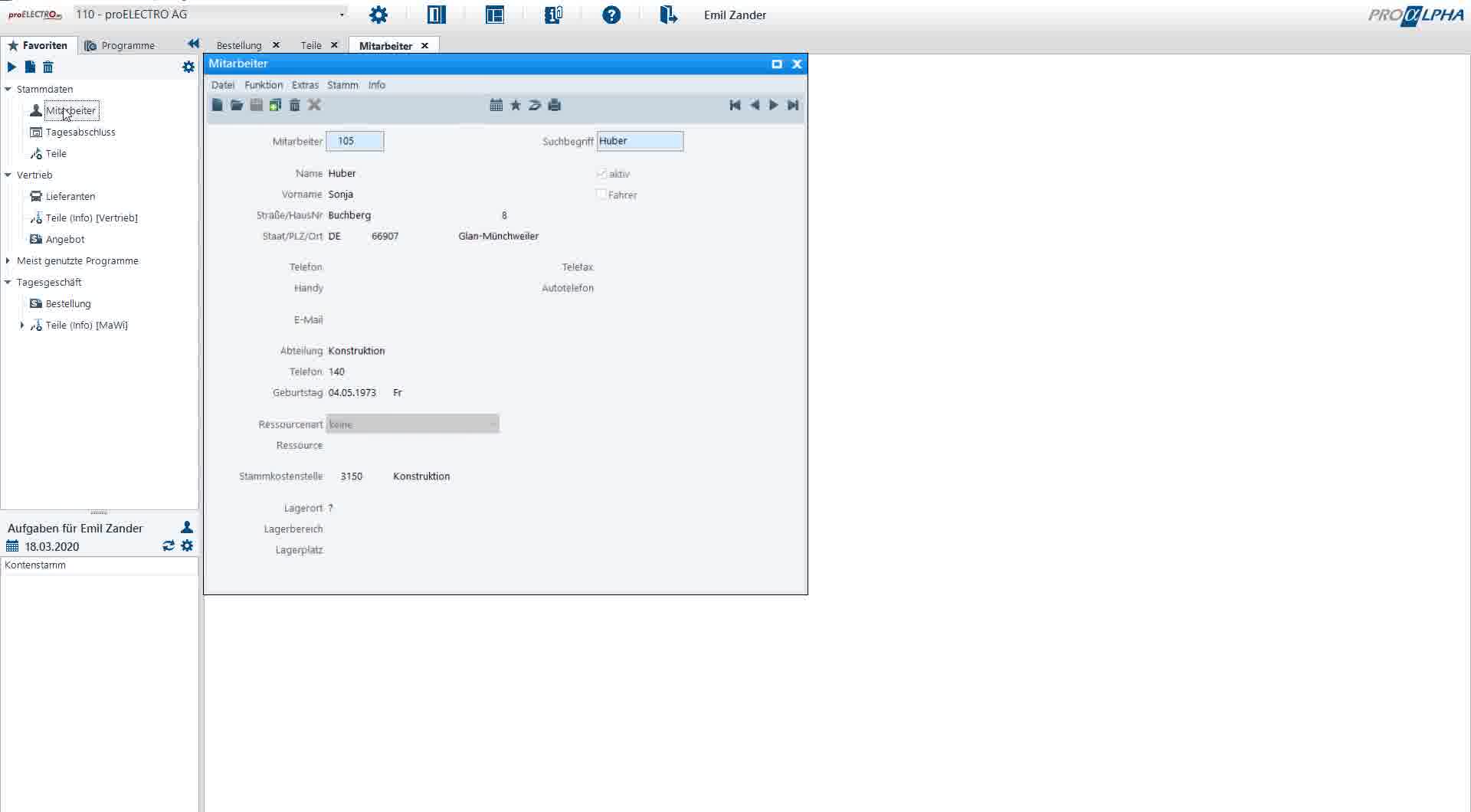
Task: Add to favorites with star icon
Action: pyautogui.click(x=516, y=105)
